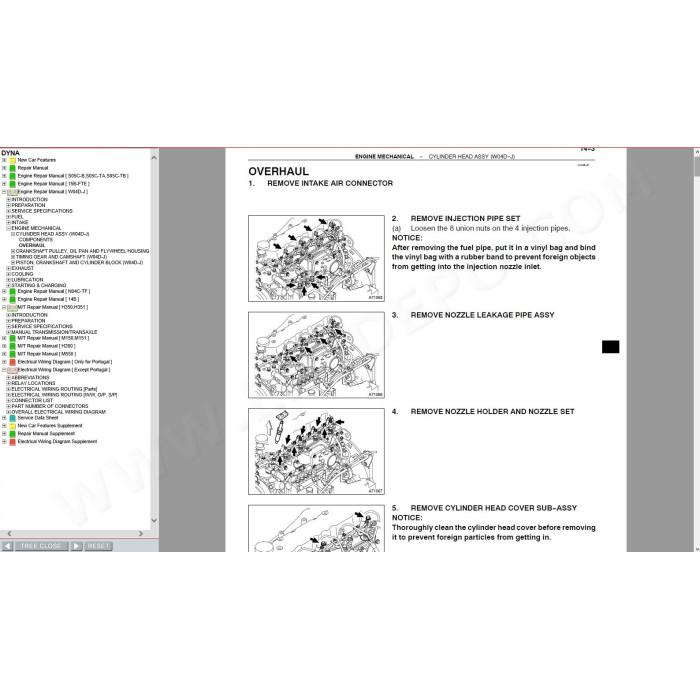Select OVERALL ELECTRICAL WIRING DIAGRAM entry
Image resolution: width=700 pixels, height=700 pixels.
[58, 412]
